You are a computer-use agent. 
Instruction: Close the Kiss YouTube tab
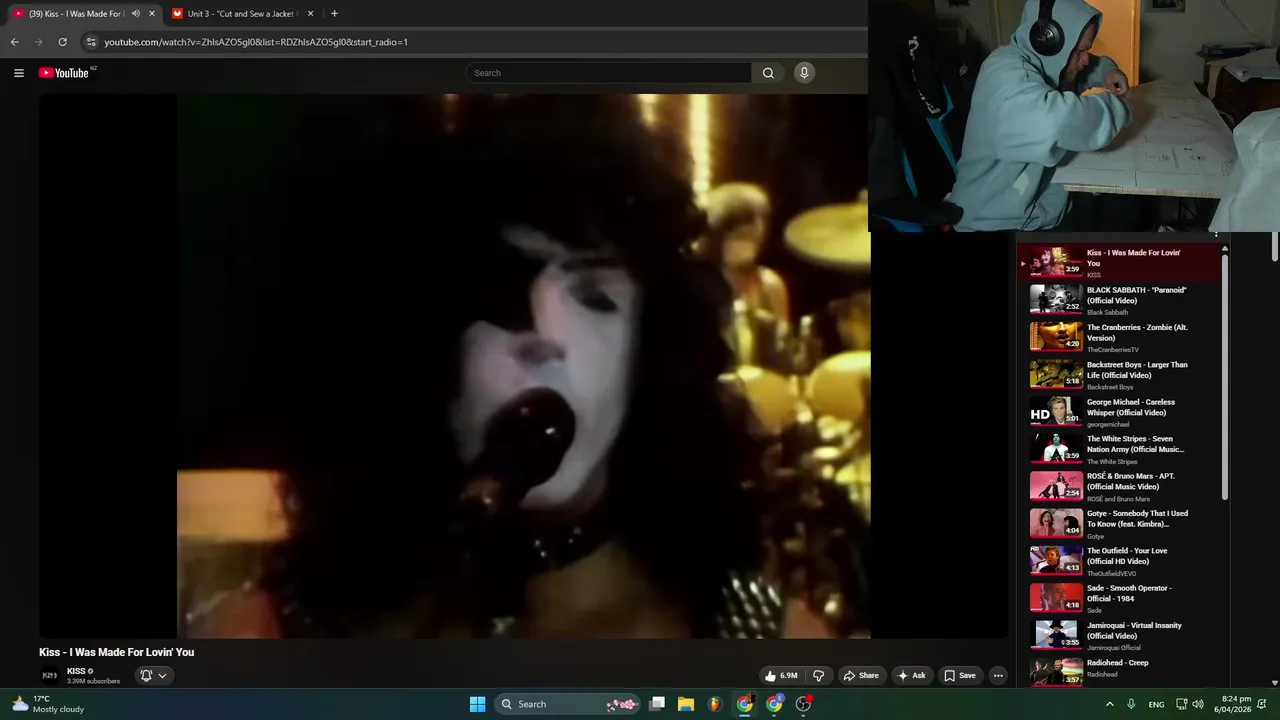tap(152, 14)
